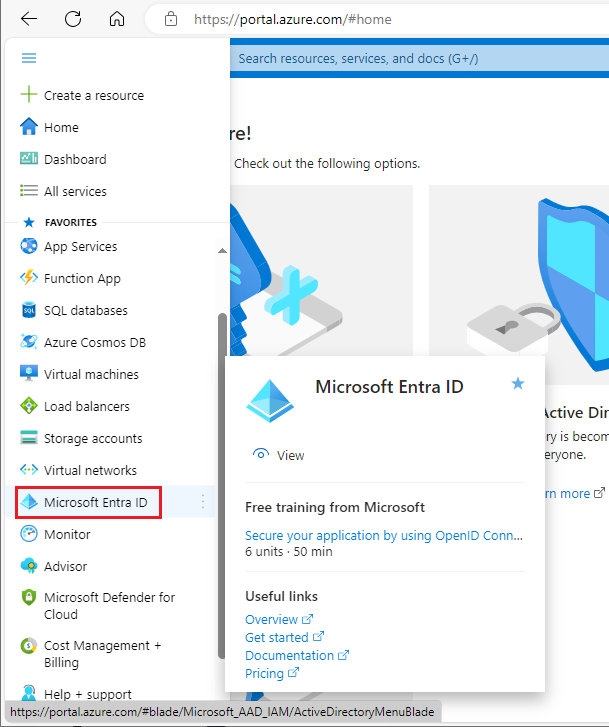Click the Monitor gauge icon
Image resolution: width=609 pixels, height=727 pixels.
click(x=29, y=534)
